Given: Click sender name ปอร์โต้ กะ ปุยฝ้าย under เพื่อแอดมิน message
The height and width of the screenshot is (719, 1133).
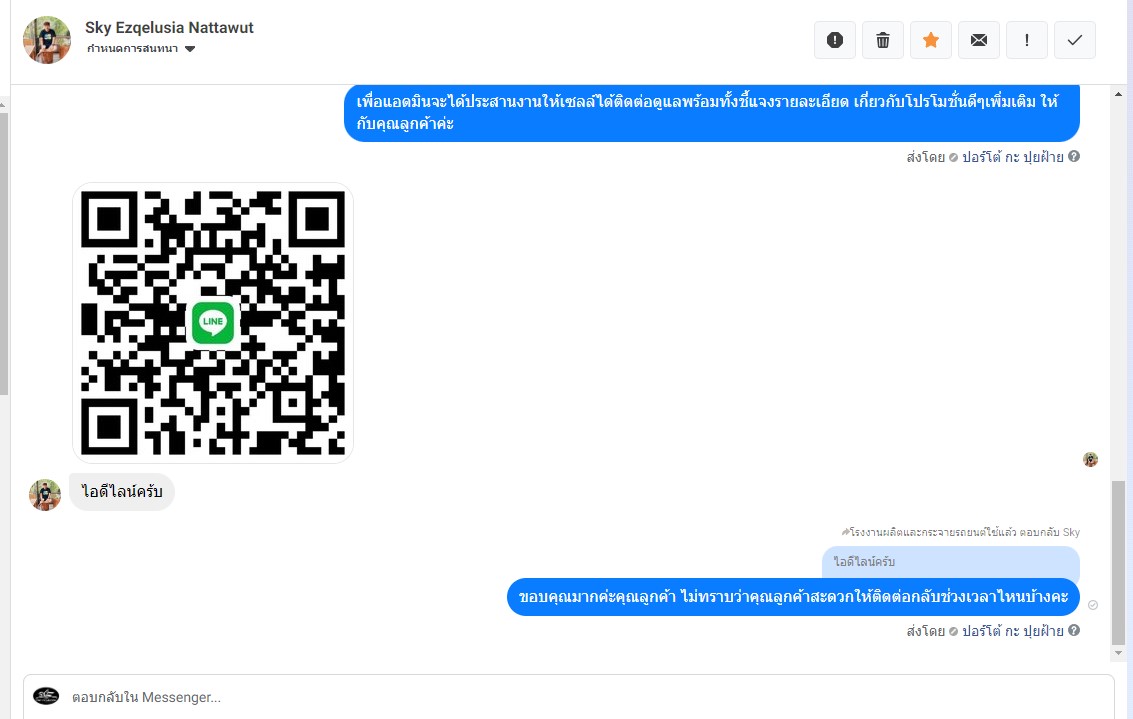Looking at the screenshot, I should [x=1012, y=157].
